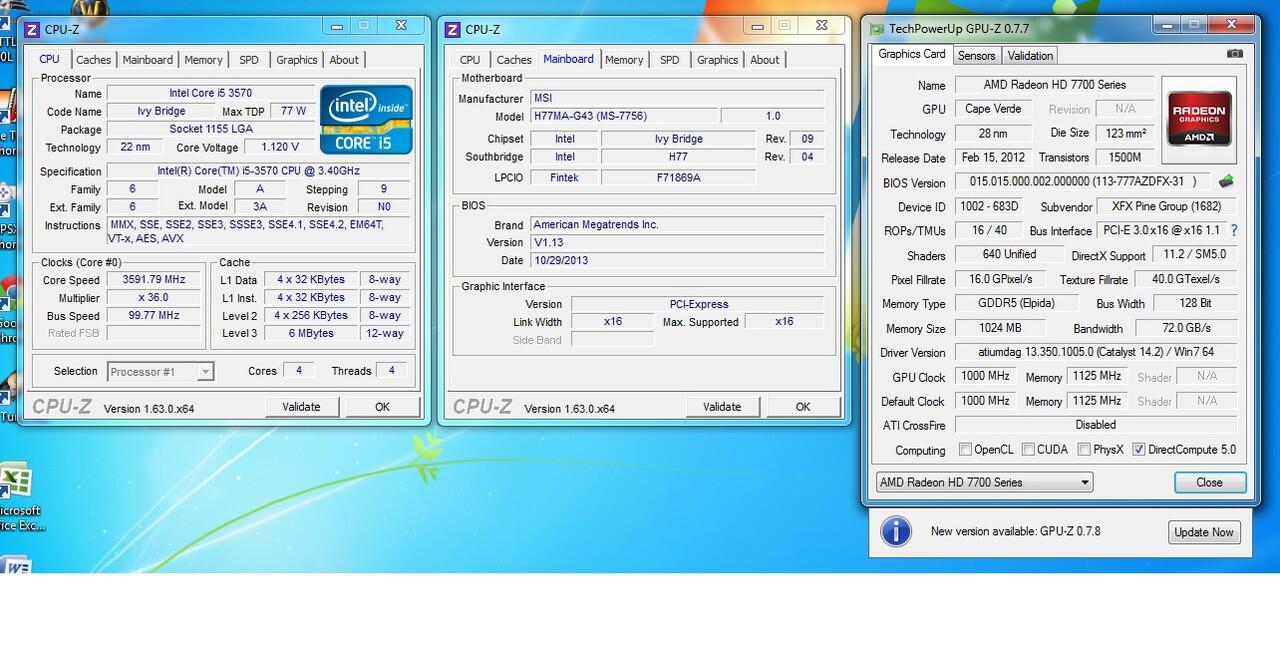Click the Intel Core i5 logo in CPU-Z

366,119
